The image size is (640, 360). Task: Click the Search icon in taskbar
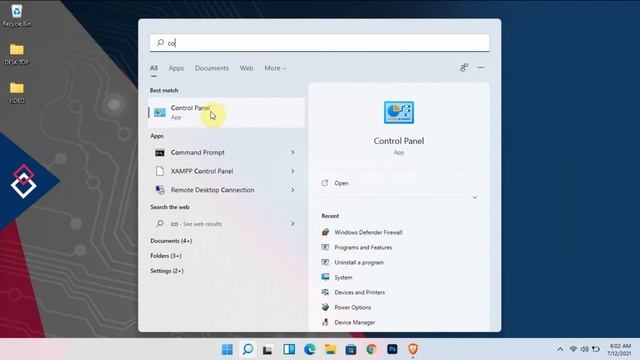coord(248,349)
